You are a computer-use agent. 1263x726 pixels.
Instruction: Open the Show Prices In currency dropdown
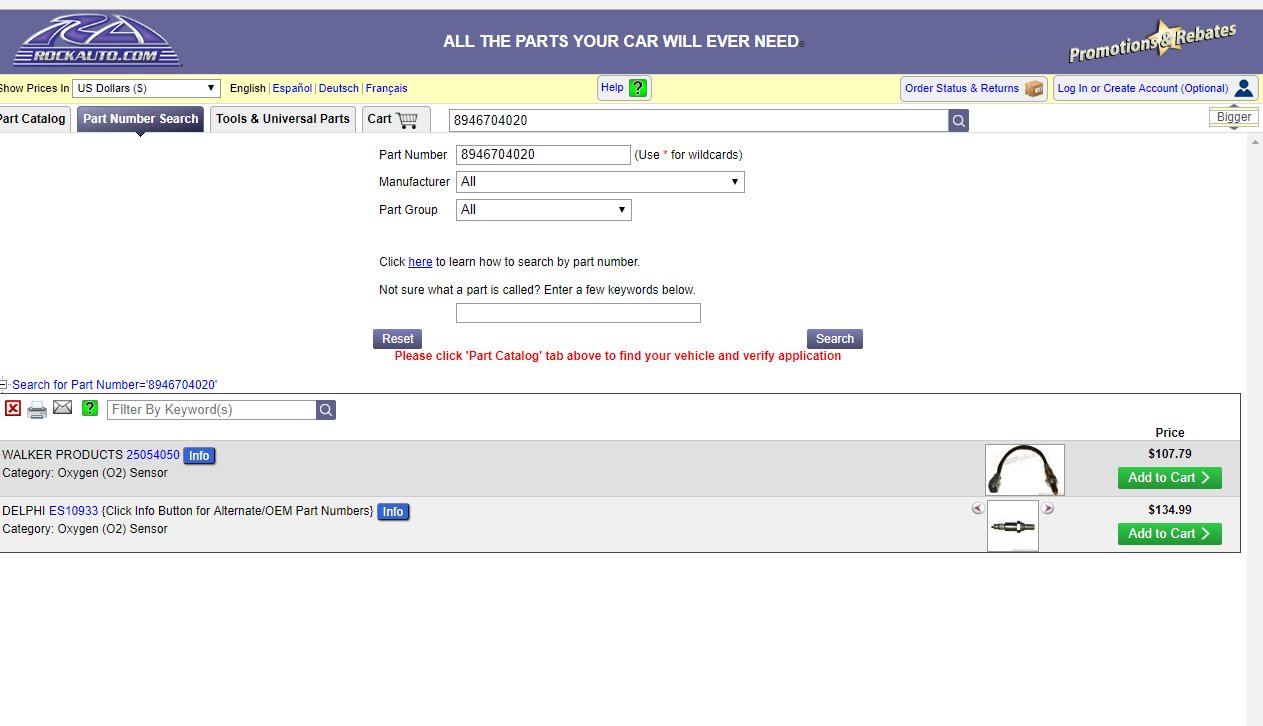(x=146, y=88)
